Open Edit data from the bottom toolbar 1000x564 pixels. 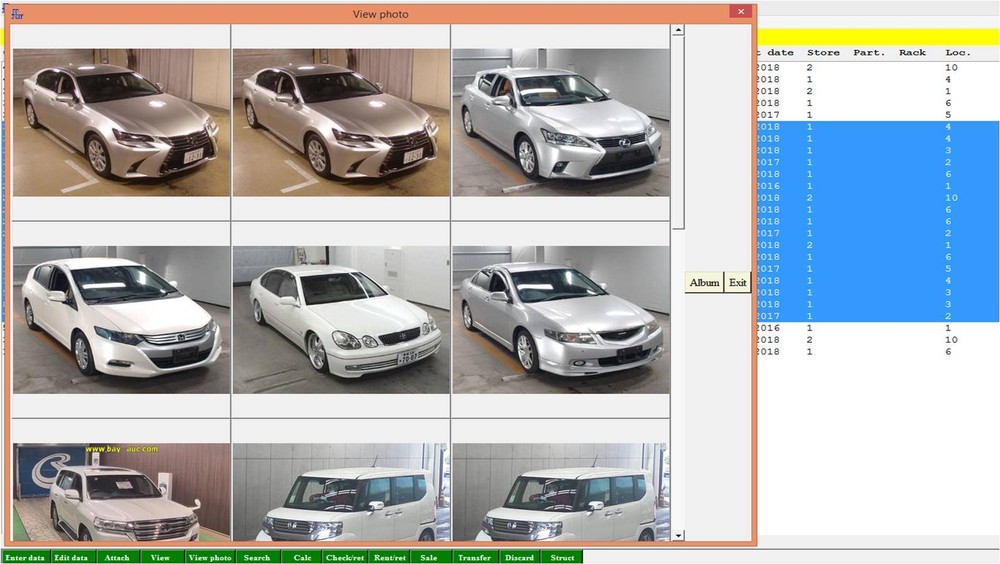coord(71,557)
